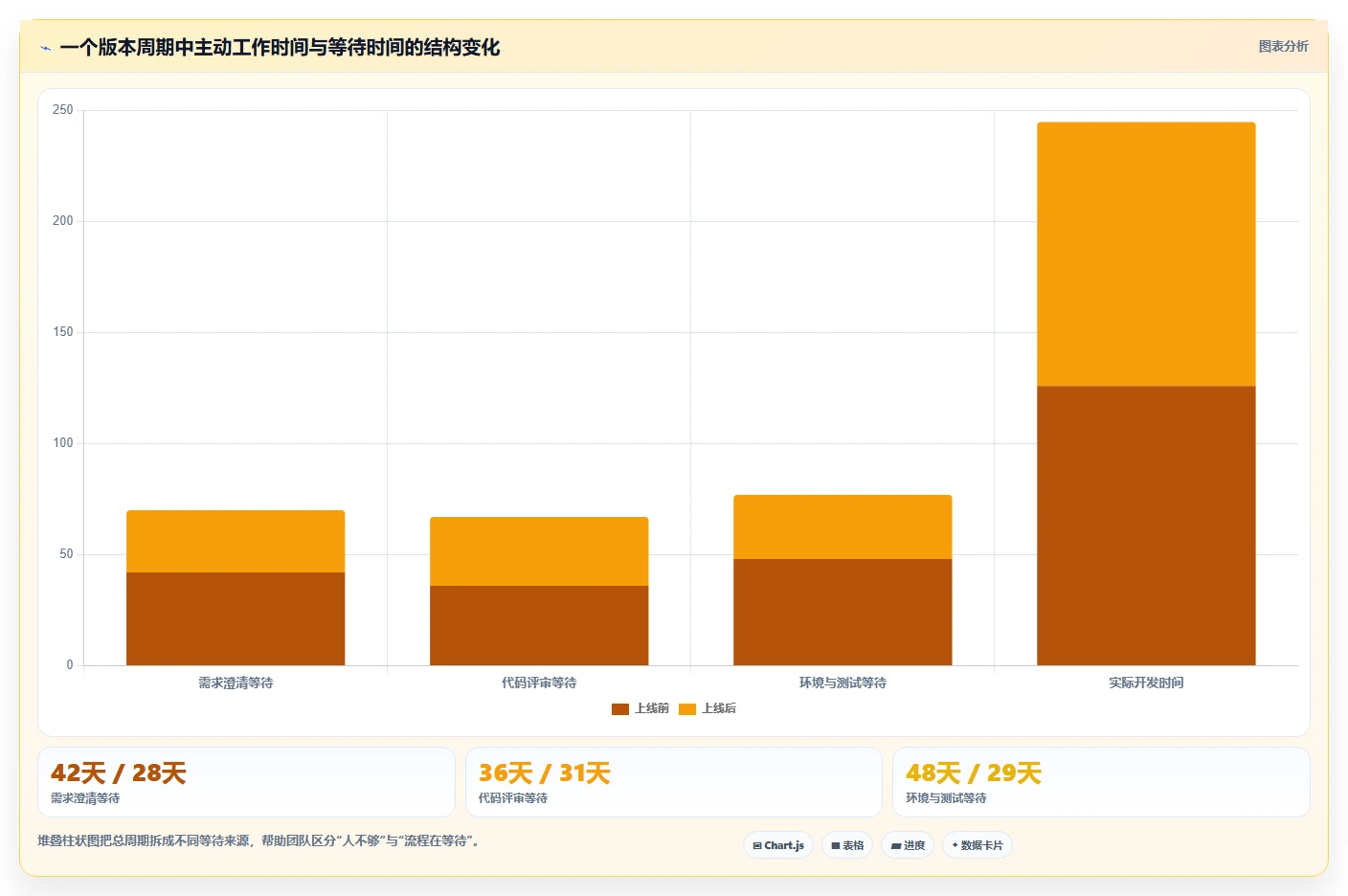Viewport: 1348px width, 896px height.
Task: Click the 200 y-axis tick label
Action: (x=62, y=221)
